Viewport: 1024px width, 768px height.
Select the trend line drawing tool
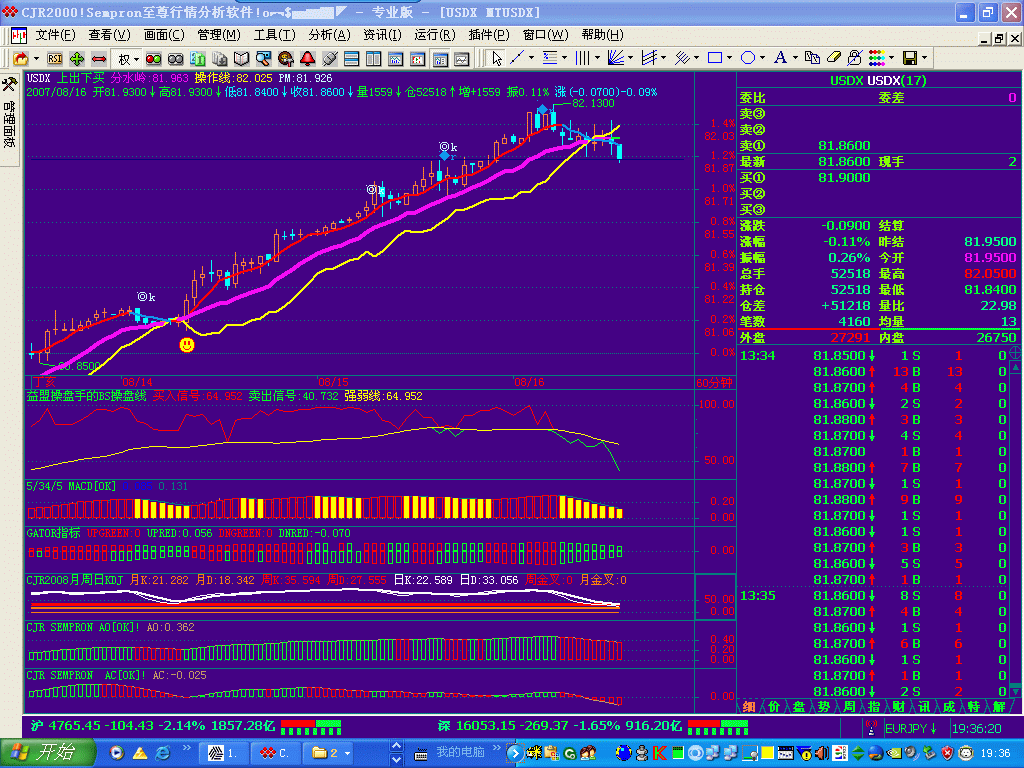point(517,58)
